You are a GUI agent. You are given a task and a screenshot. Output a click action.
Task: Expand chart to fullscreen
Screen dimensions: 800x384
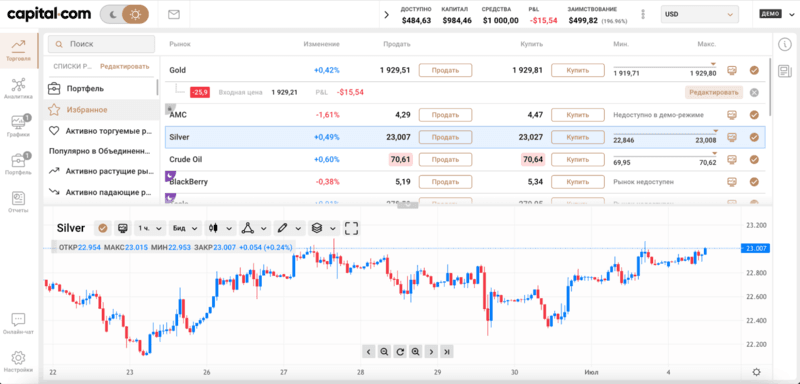pyautogui.click(x=352, y=228)
